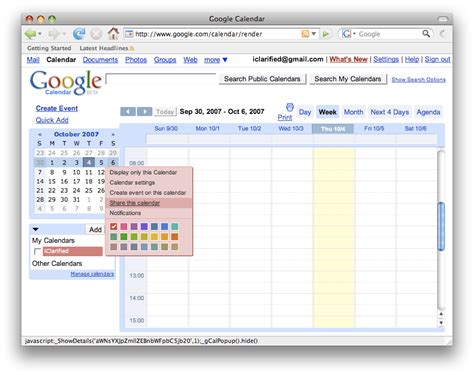The width and height of the screenshot is (474, 375).
Task: Open the Settings link
Action: [x=386, y=59]
